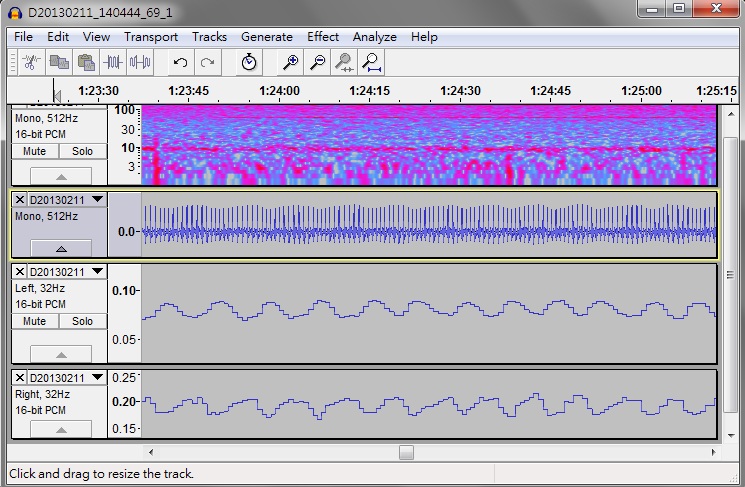Click the 1:24:00 timeline ruler mark
745x487 pixels.
(279, 90)
